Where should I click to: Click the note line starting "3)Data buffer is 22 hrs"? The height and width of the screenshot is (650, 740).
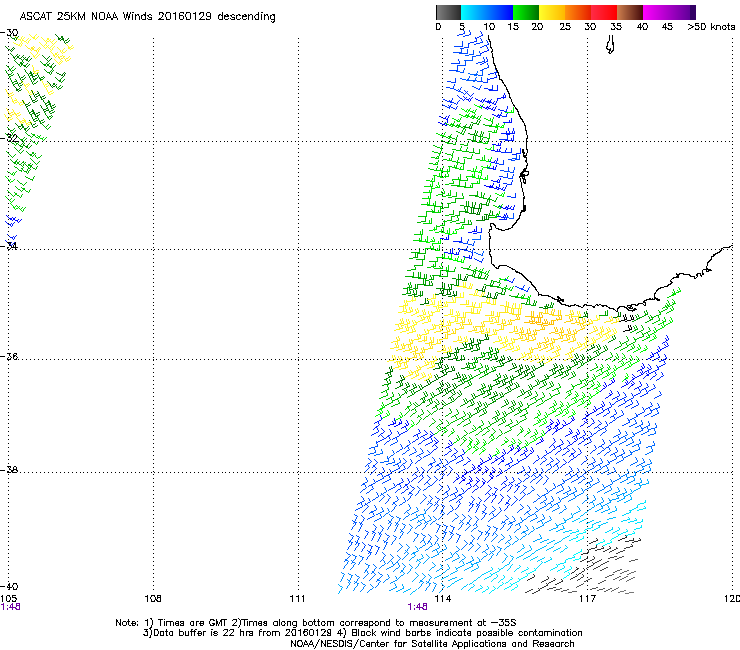click(x=362, y=633)
